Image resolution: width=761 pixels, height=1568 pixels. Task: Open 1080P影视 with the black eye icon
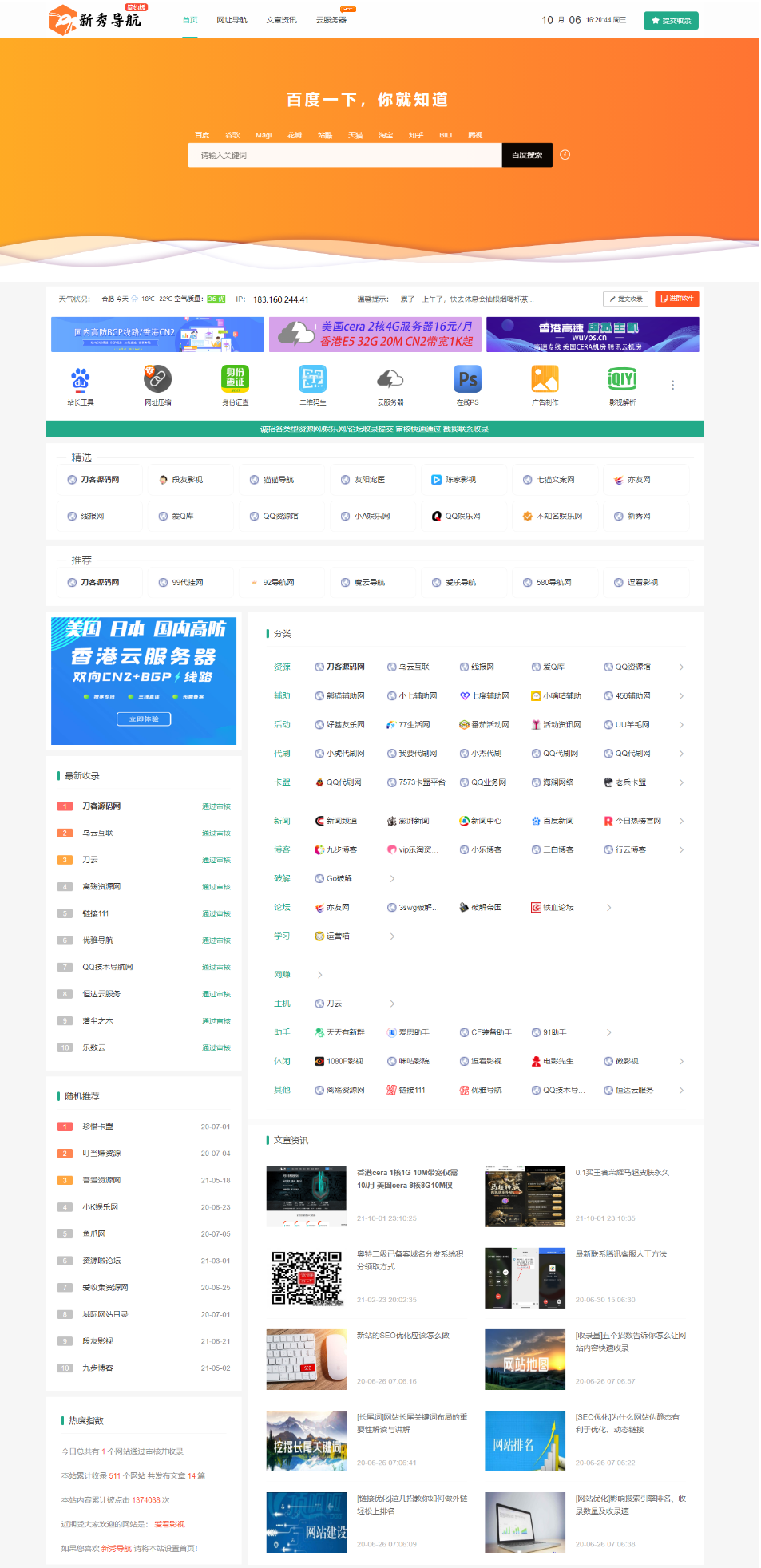click(x=339, y=1062)
